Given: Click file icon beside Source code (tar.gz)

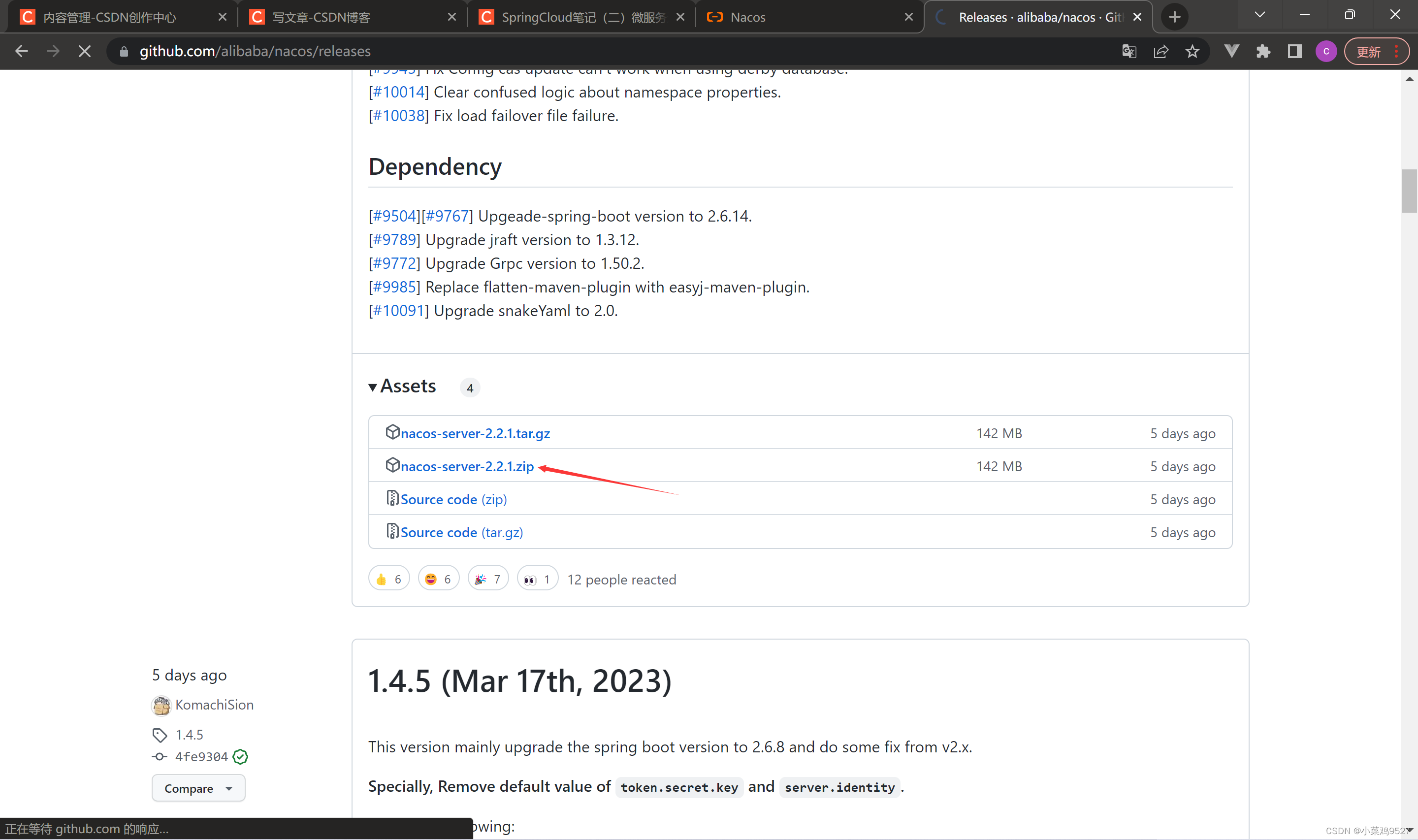Looking at the screenshot, I should [392, 531].
